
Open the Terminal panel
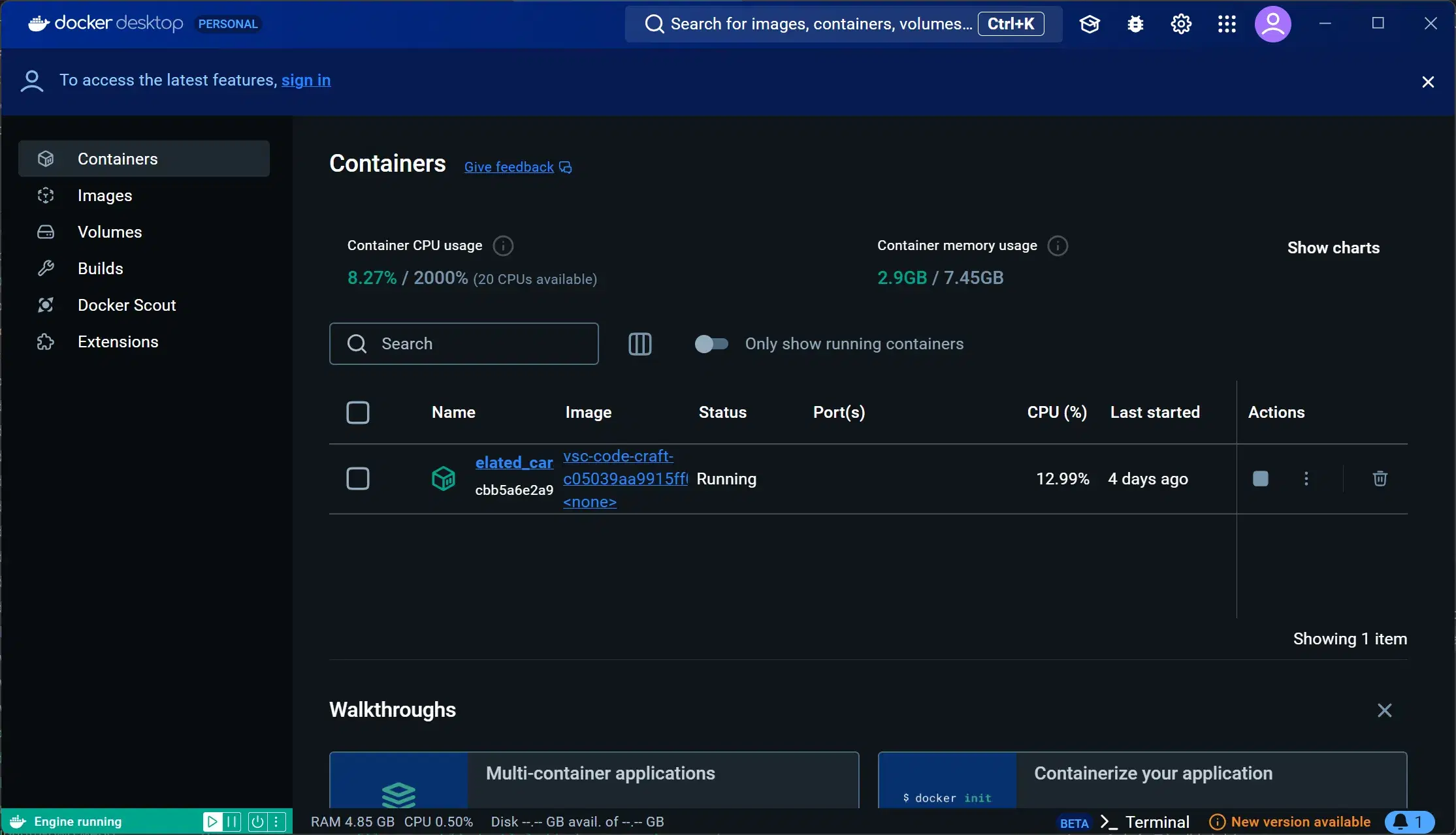point(1145,822)
